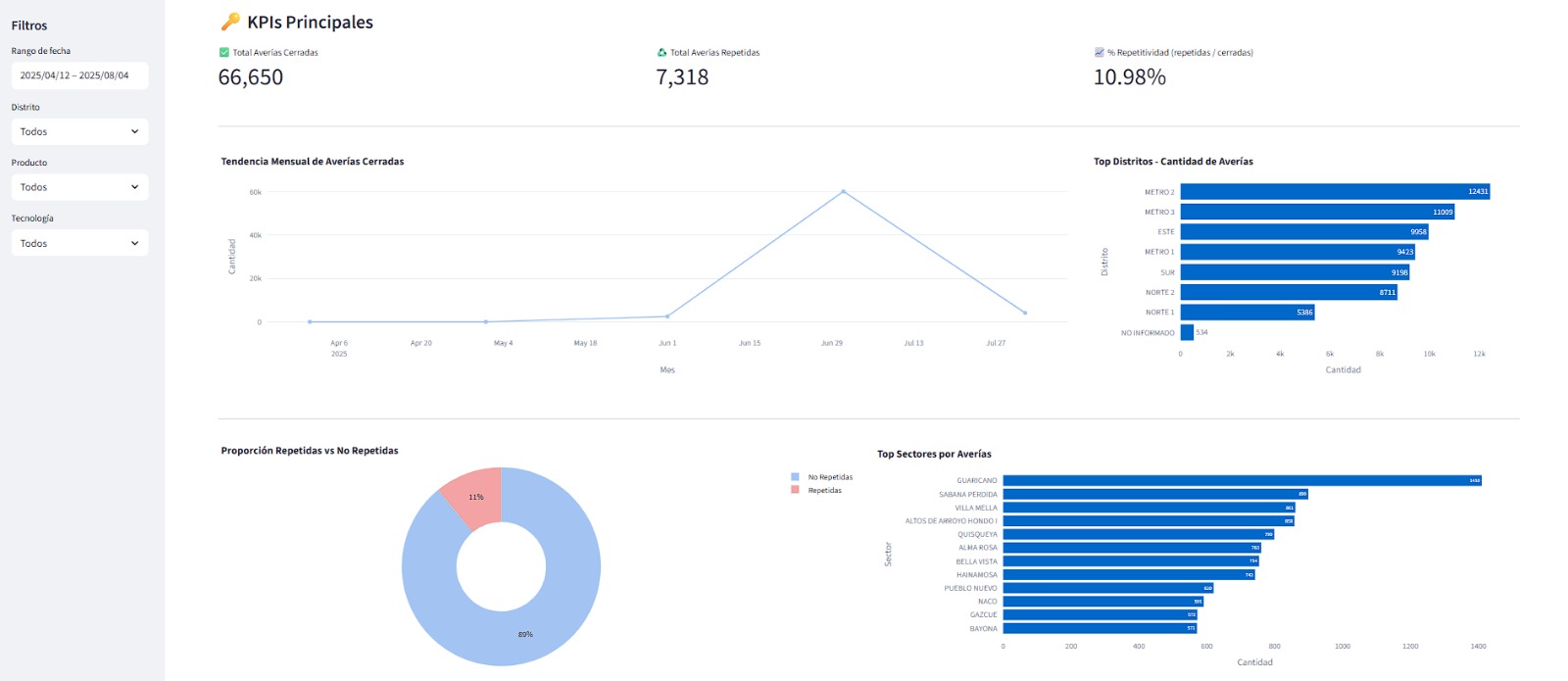Viewport: 1568px width, 681px height.
Task: Click the Rango de fecha date input
Action: (79, 75)
